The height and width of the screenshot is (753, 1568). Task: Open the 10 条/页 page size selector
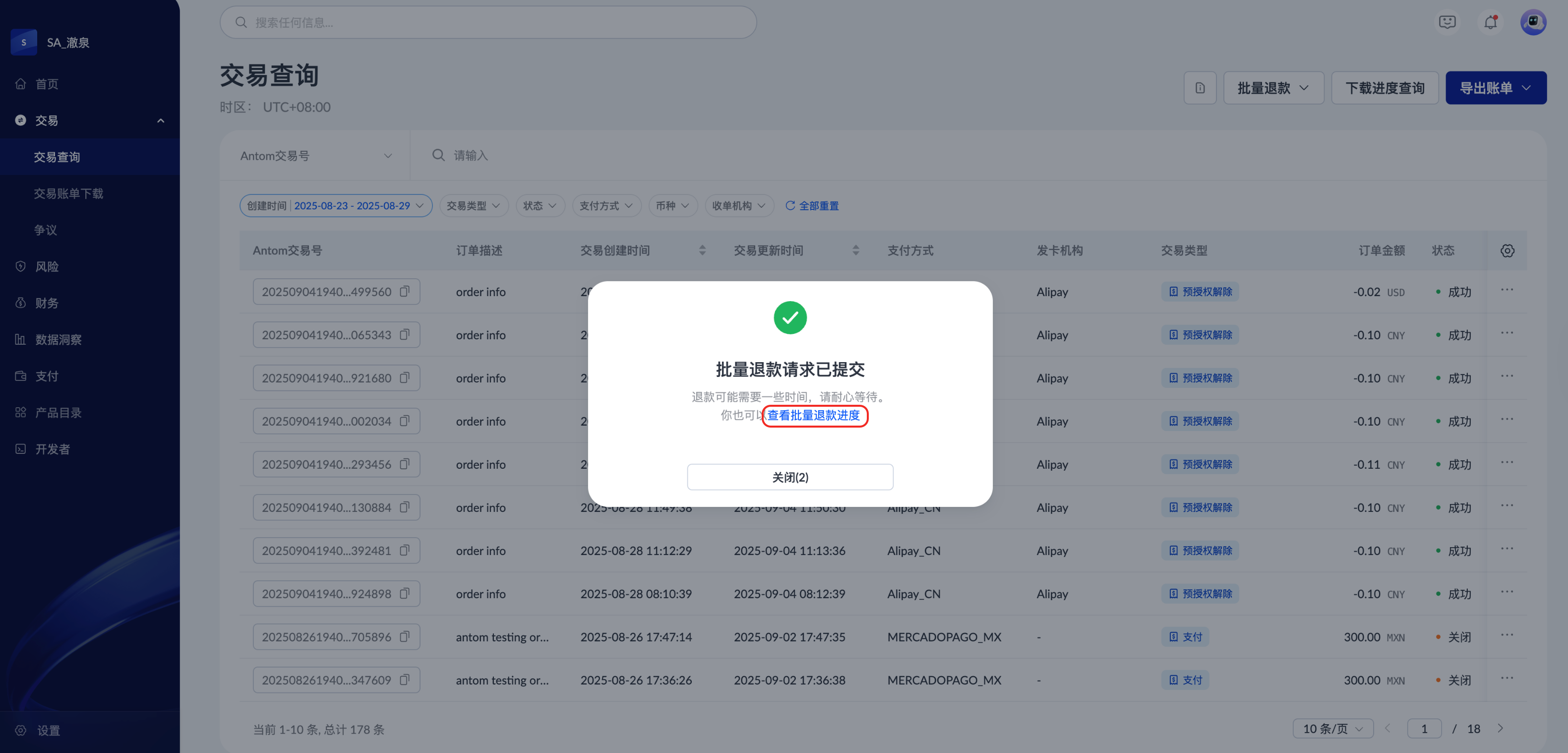coord(1332,729)
